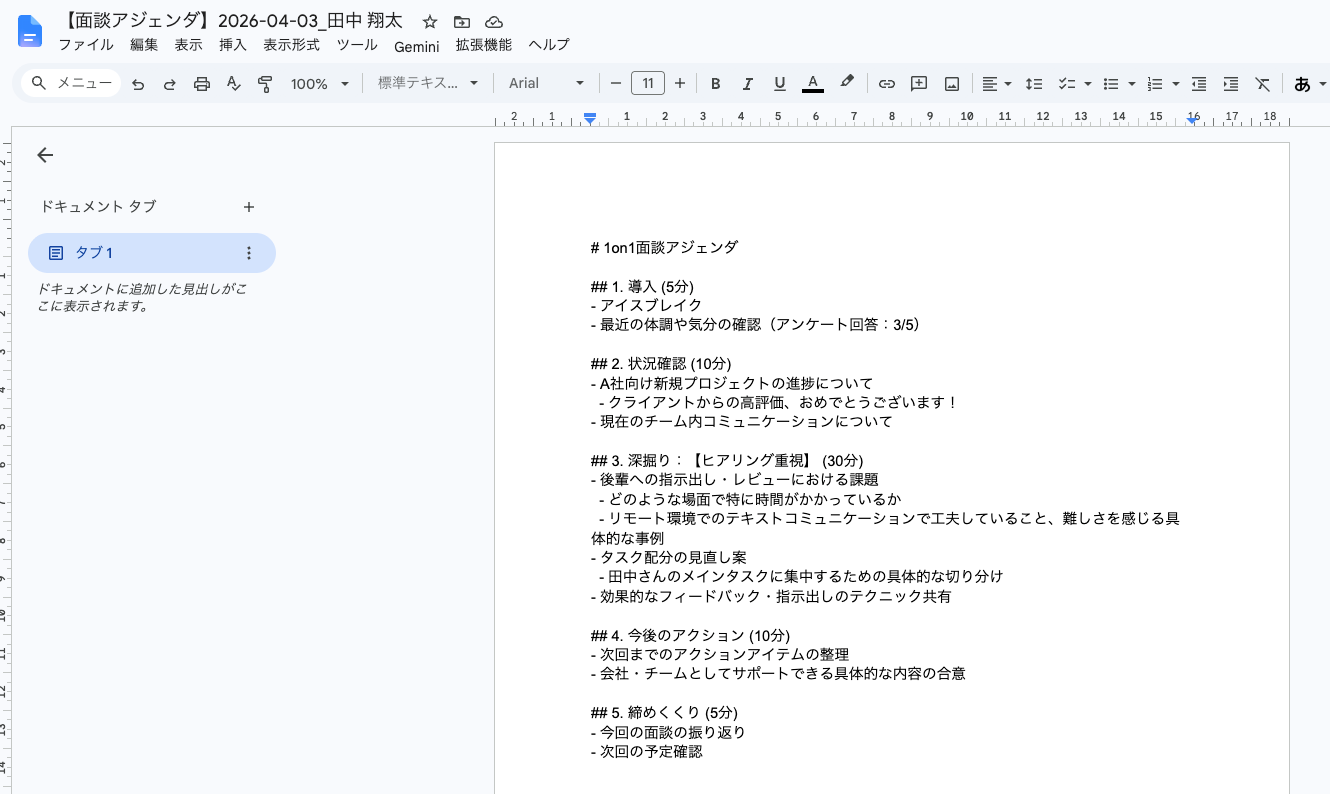The width and height of the screenshot is (1330, 794).
Task: Click the '- 次回の予定確認' line
Action: [x=647, y=751]
